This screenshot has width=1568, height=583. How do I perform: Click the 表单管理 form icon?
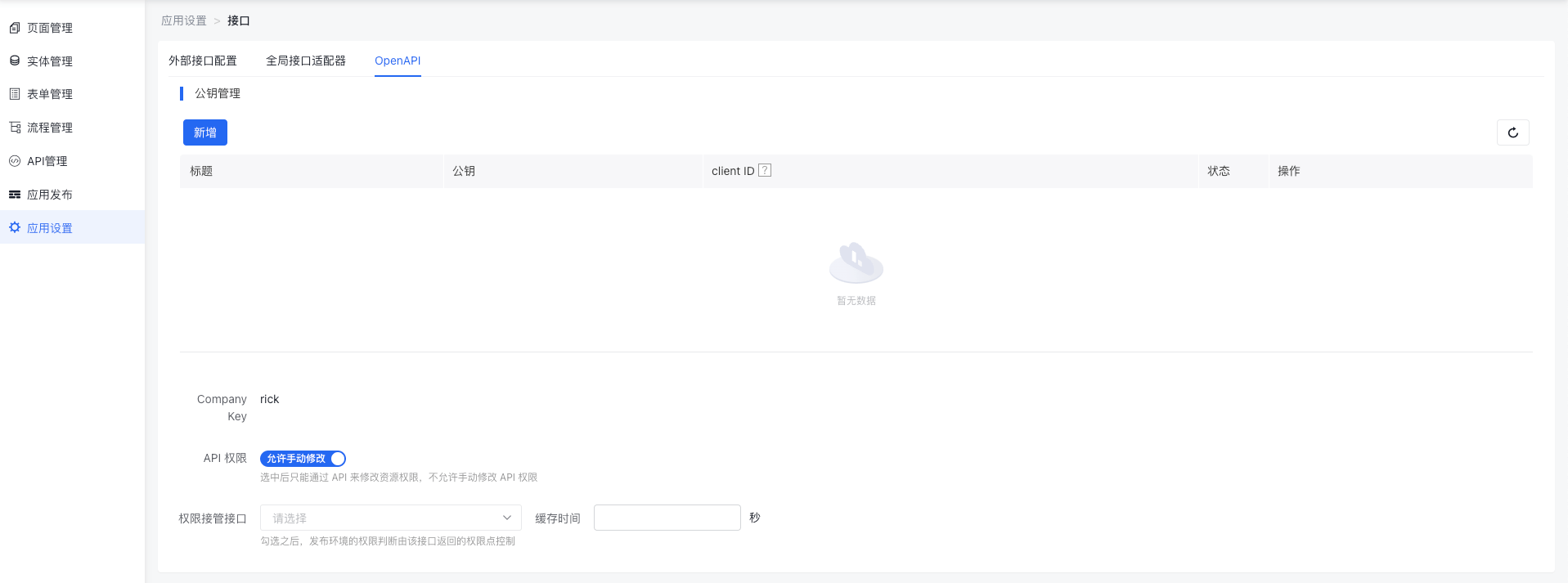[15, 94]
